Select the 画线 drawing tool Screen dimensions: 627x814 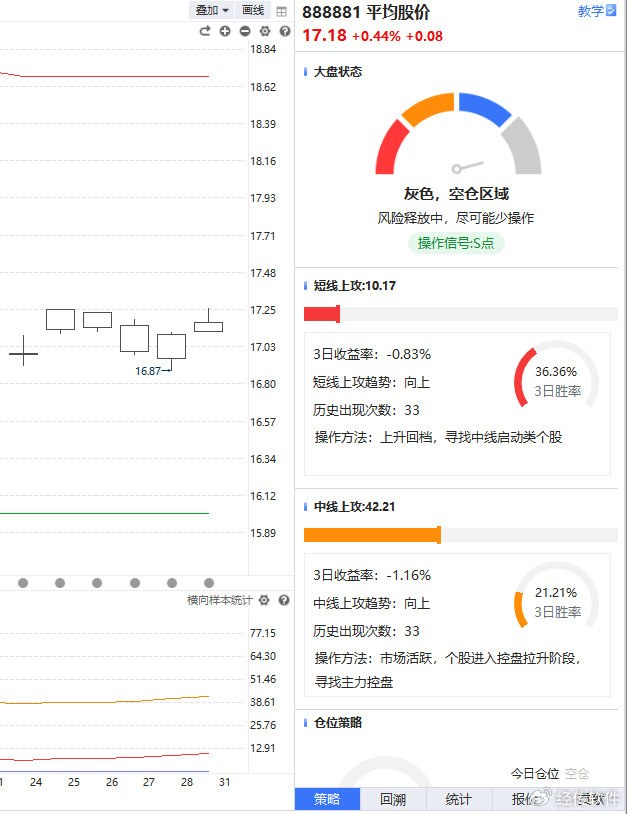click(x=253, y=10)
